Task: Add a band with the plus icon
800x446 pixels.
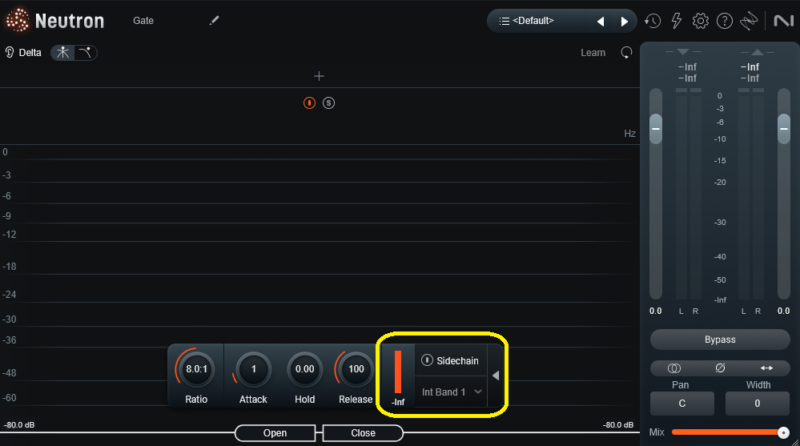Action: pos(319,77)
